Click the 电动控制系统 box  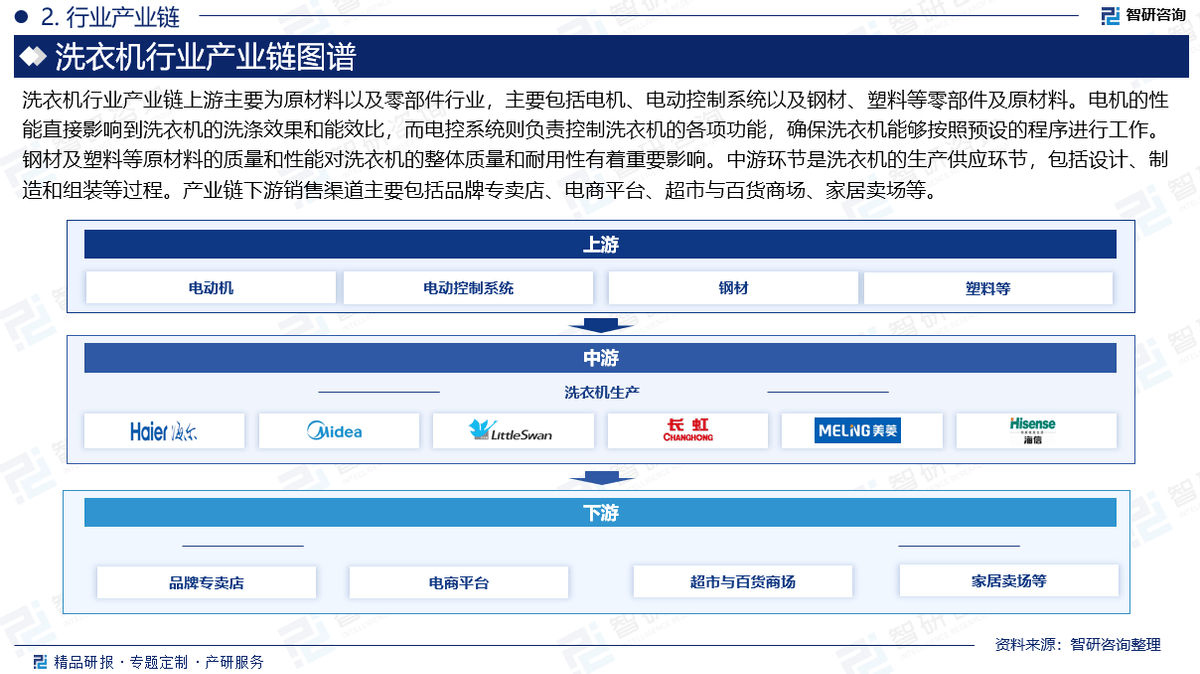[x=468, y=288]
